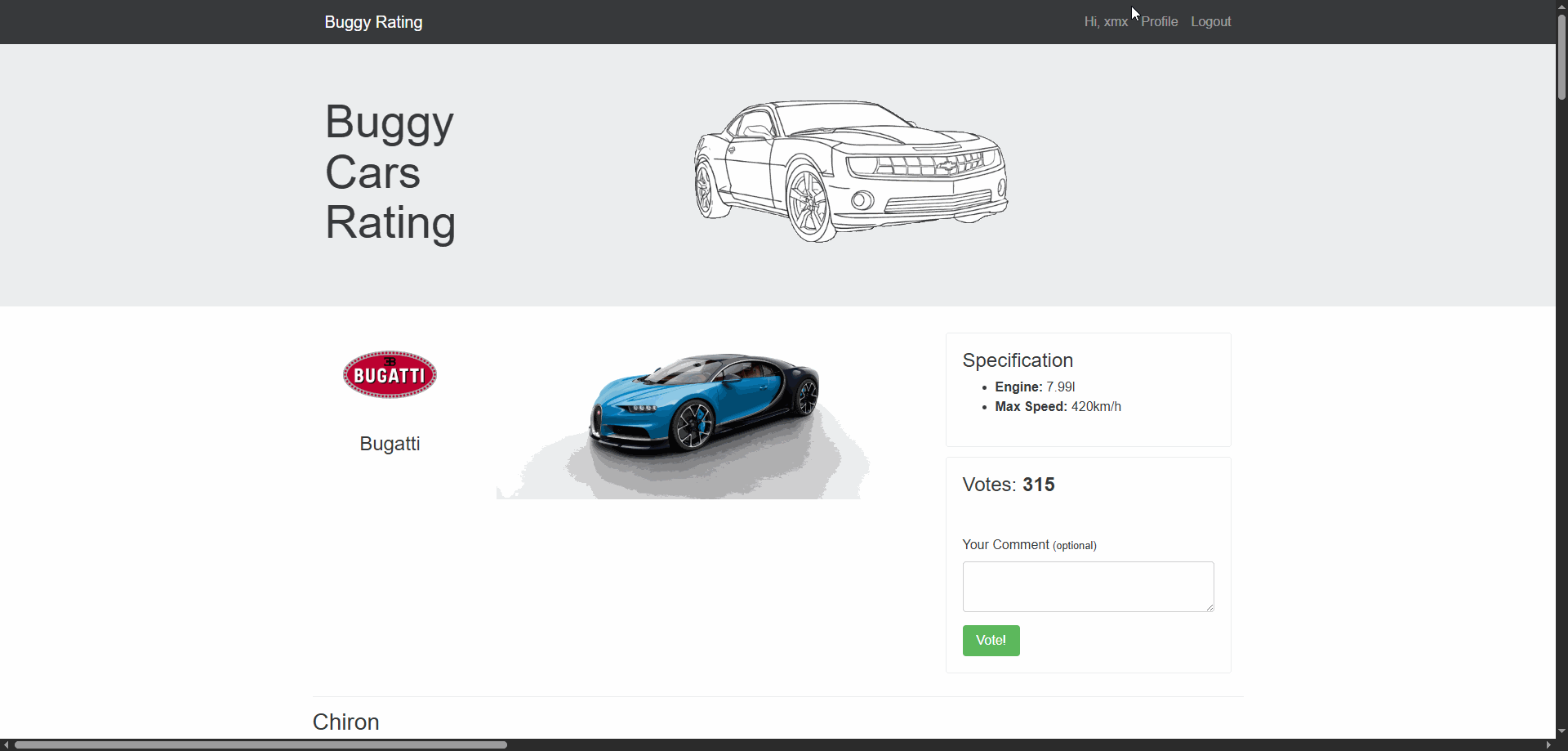This screenshot has height=751, width=1568.
Task: Focus the Your Comment text box
Action: [1087, 586]
